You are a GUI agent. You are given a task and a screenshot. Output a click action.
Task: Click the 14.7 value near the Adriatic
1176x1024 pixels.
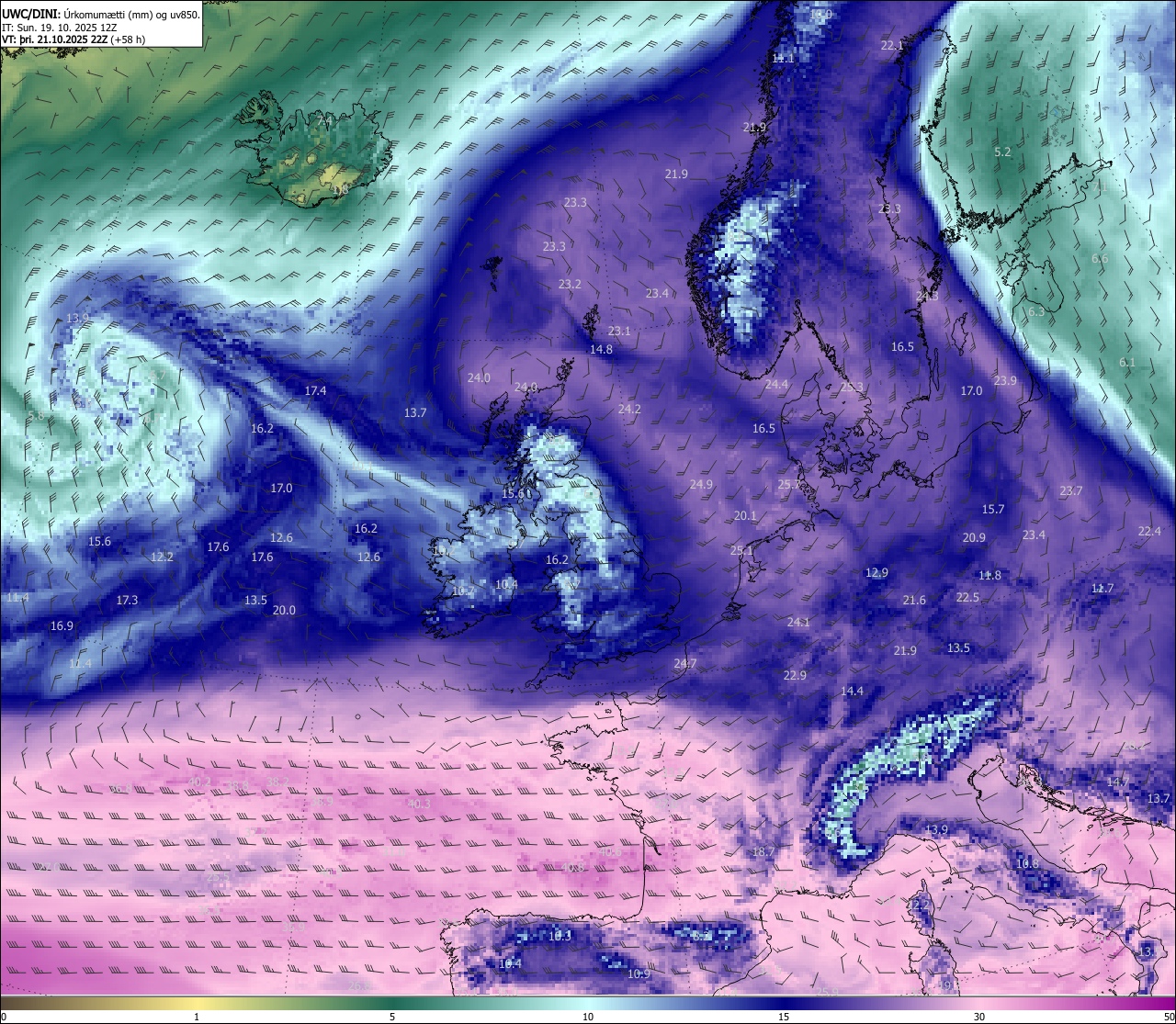pyautogui.click(x=1117, y=782)
